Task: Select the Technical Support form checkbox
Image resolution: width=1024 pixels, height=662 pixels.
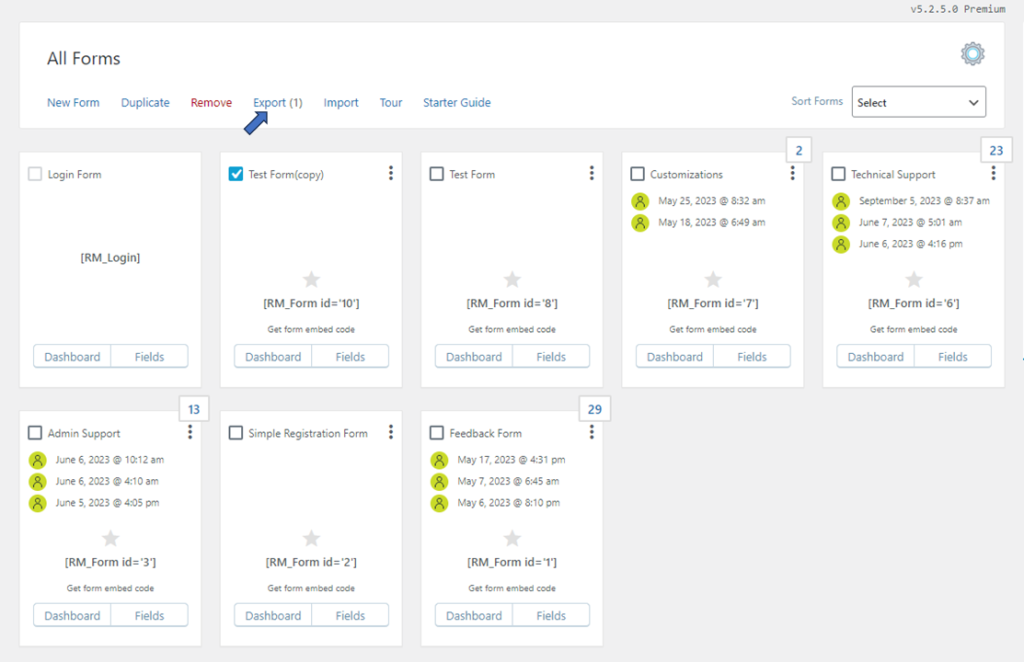Action: [x=837, y=173]
